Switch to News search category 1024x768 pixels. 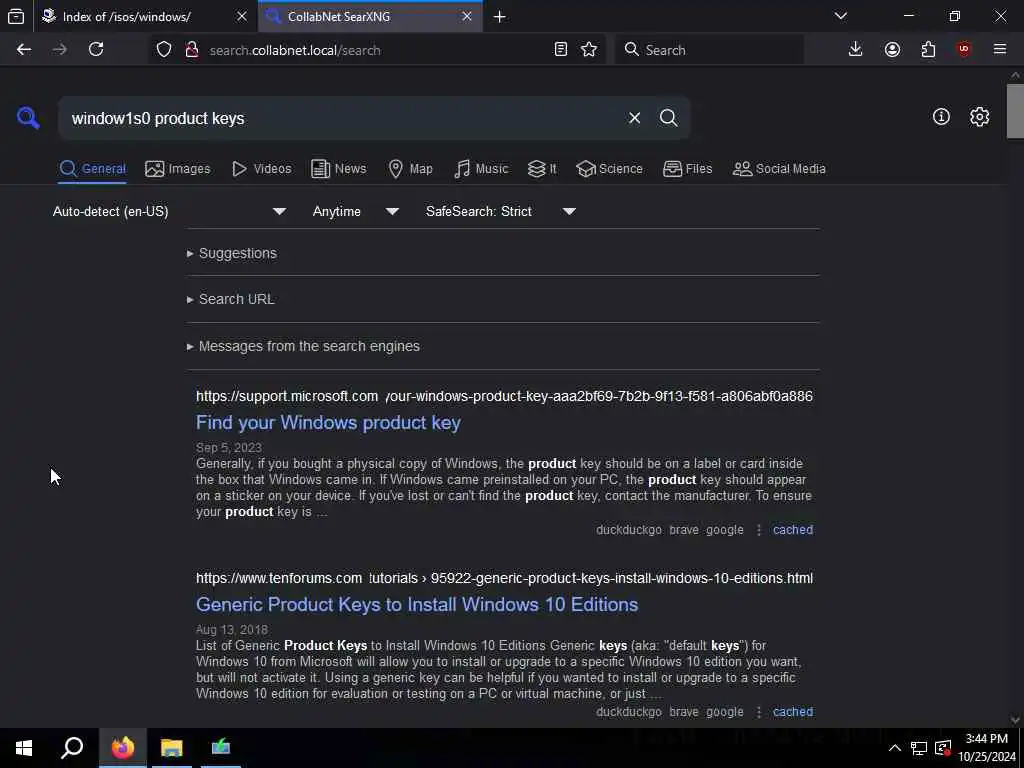pyautogui.click(x=338, y=168)
